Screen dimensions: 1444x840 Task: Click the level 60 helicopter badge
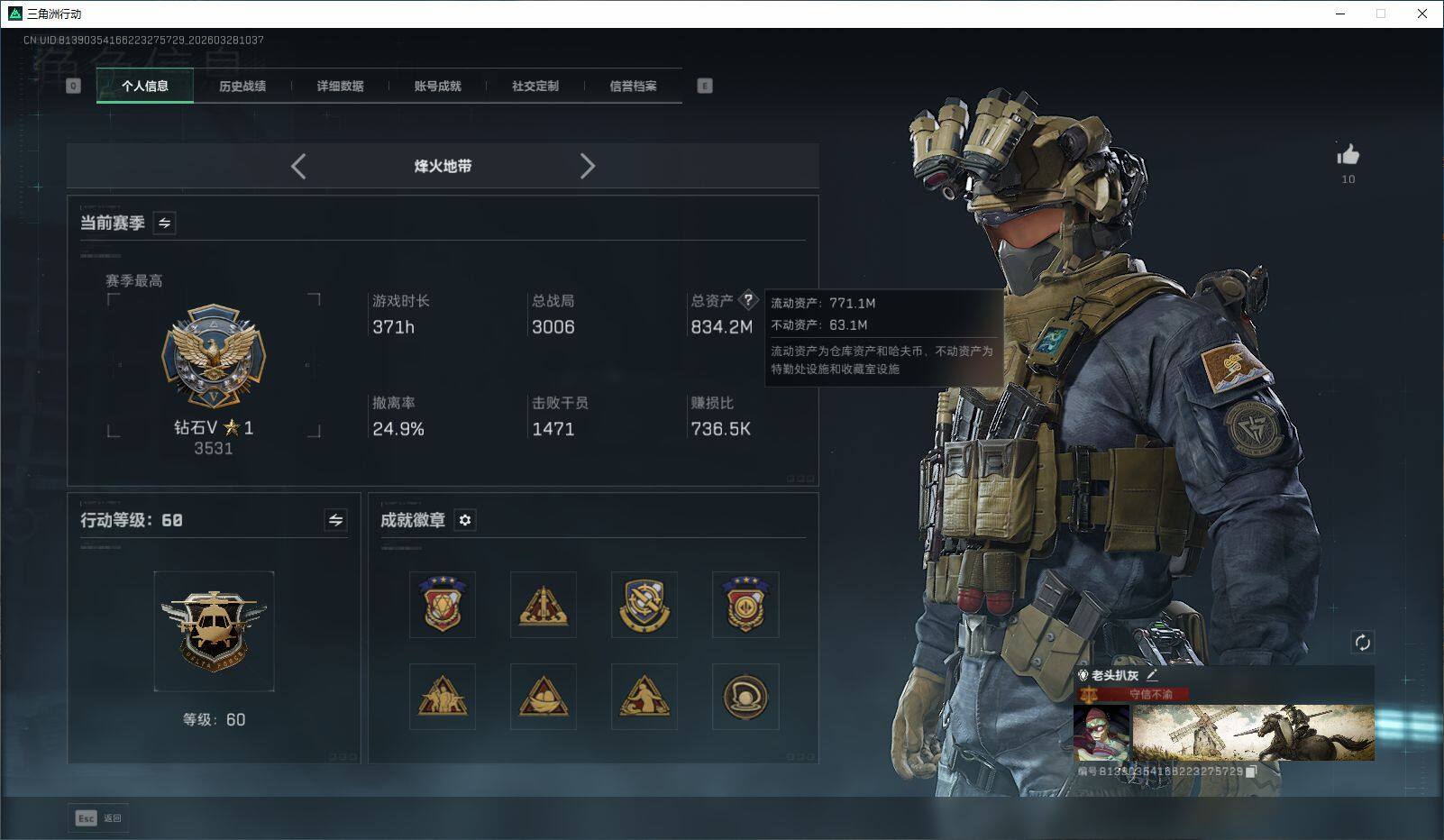[214, 631]
